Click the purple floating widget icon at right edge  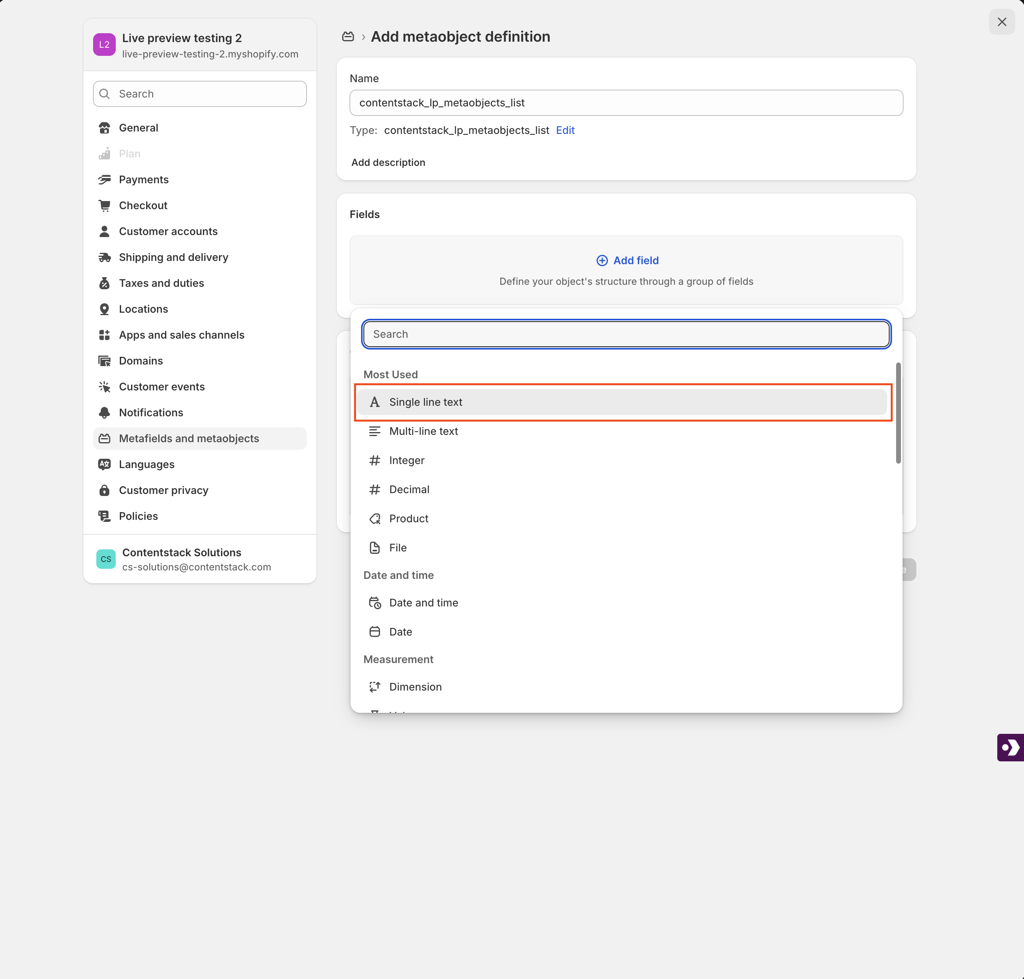1010,747
